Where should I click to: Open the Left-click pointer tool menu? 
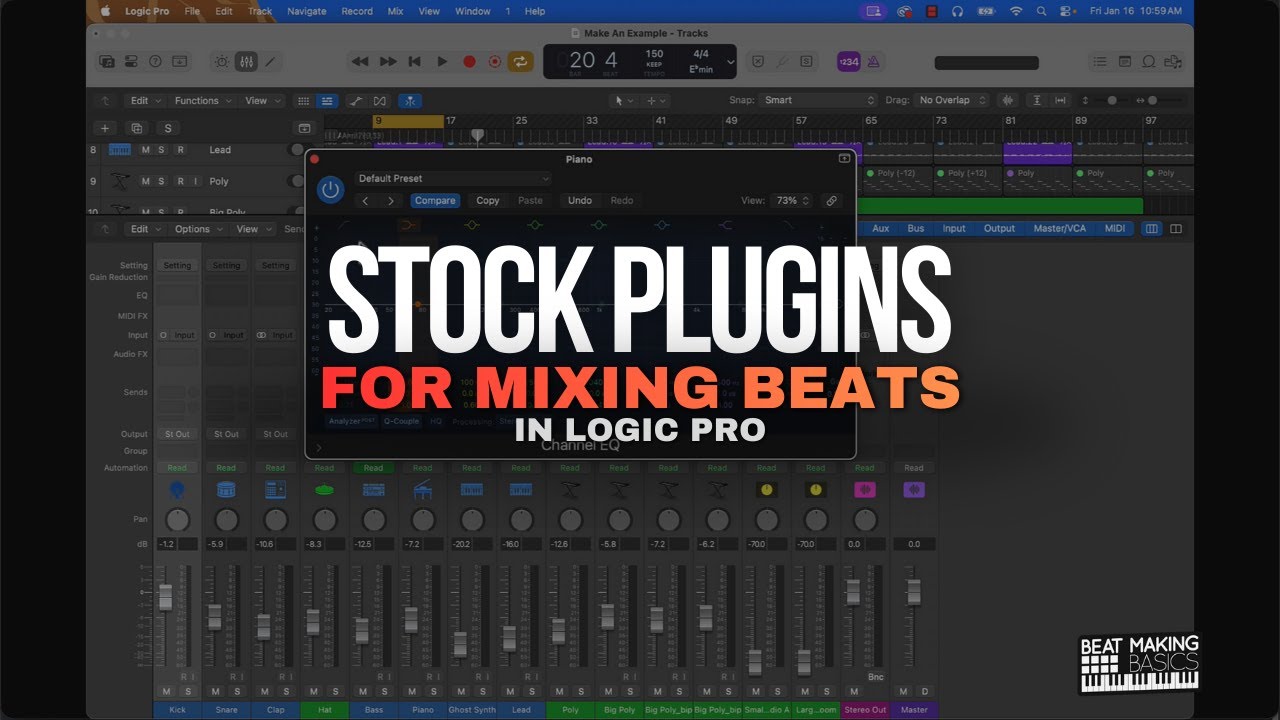(624, 100)
